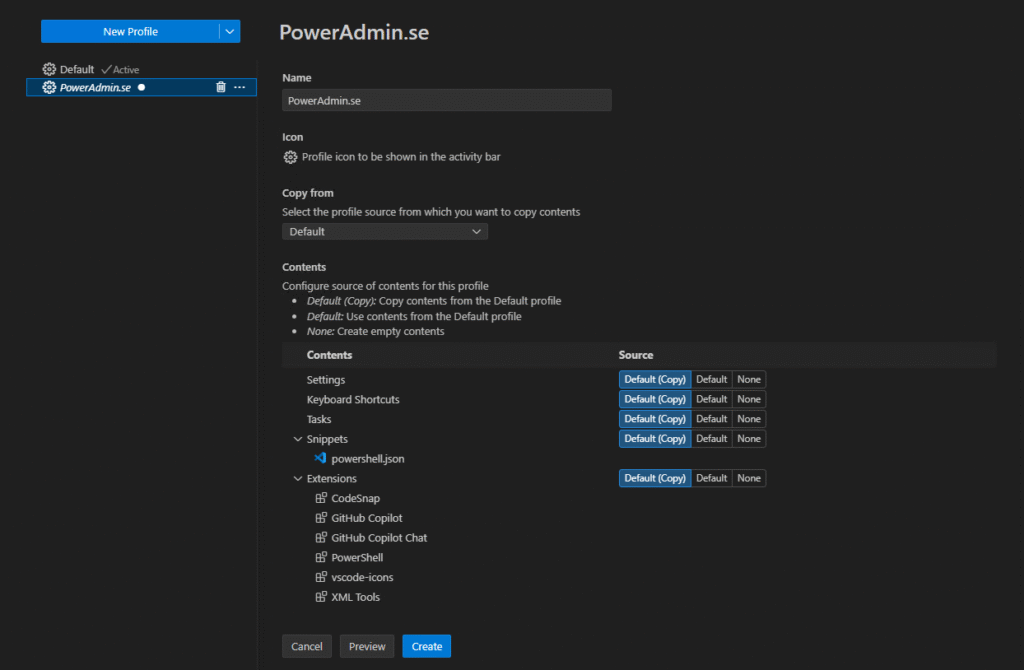The image size is (1024, 670).
Task: Click the unsaved dot indicator on PowerAdmin.se
Action: coord(141,88)
